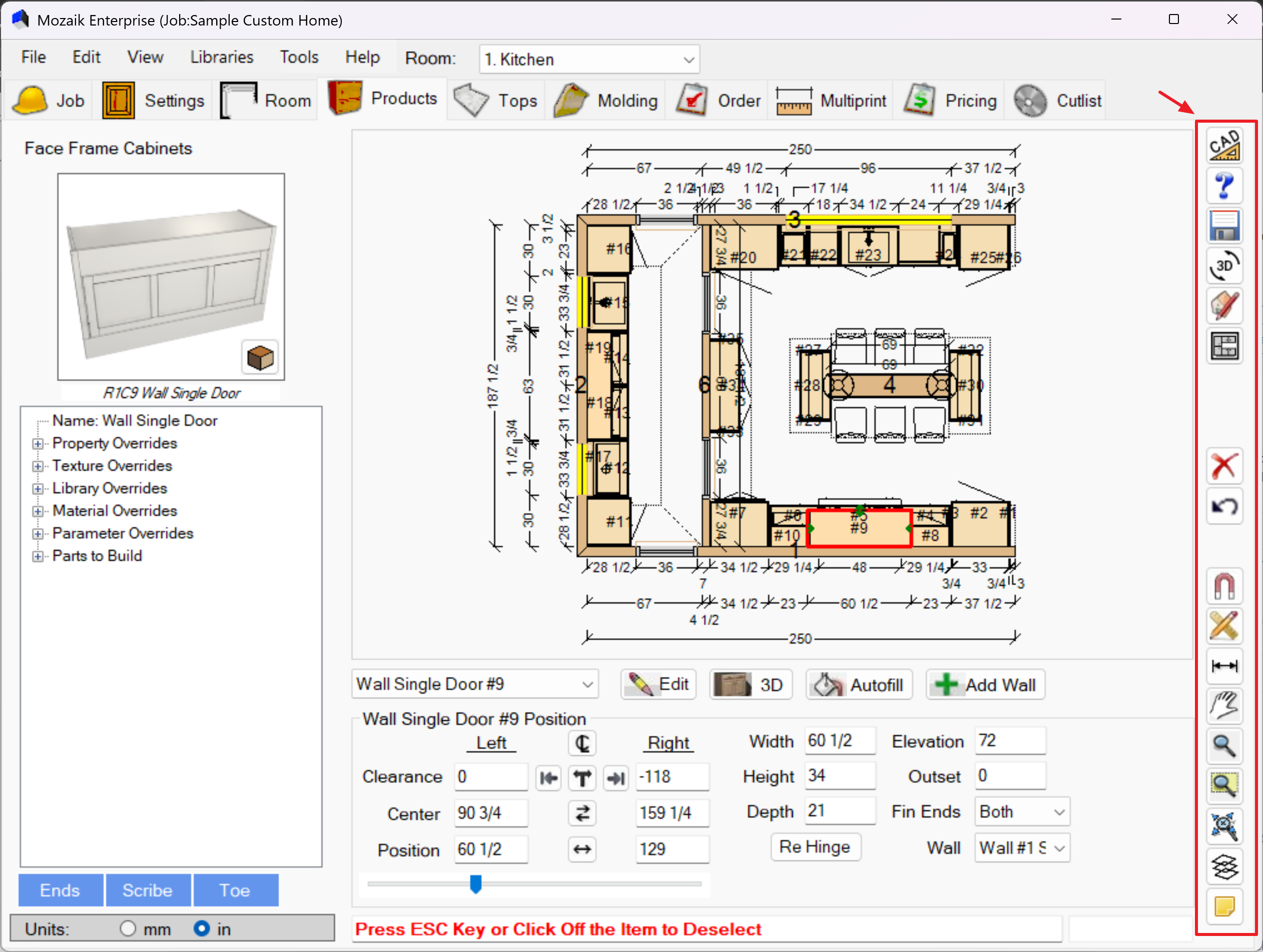Viewport: 1263px width, 952px height.
Task: Switch to the Pricing tab
Action: click(x=951, y=101)
